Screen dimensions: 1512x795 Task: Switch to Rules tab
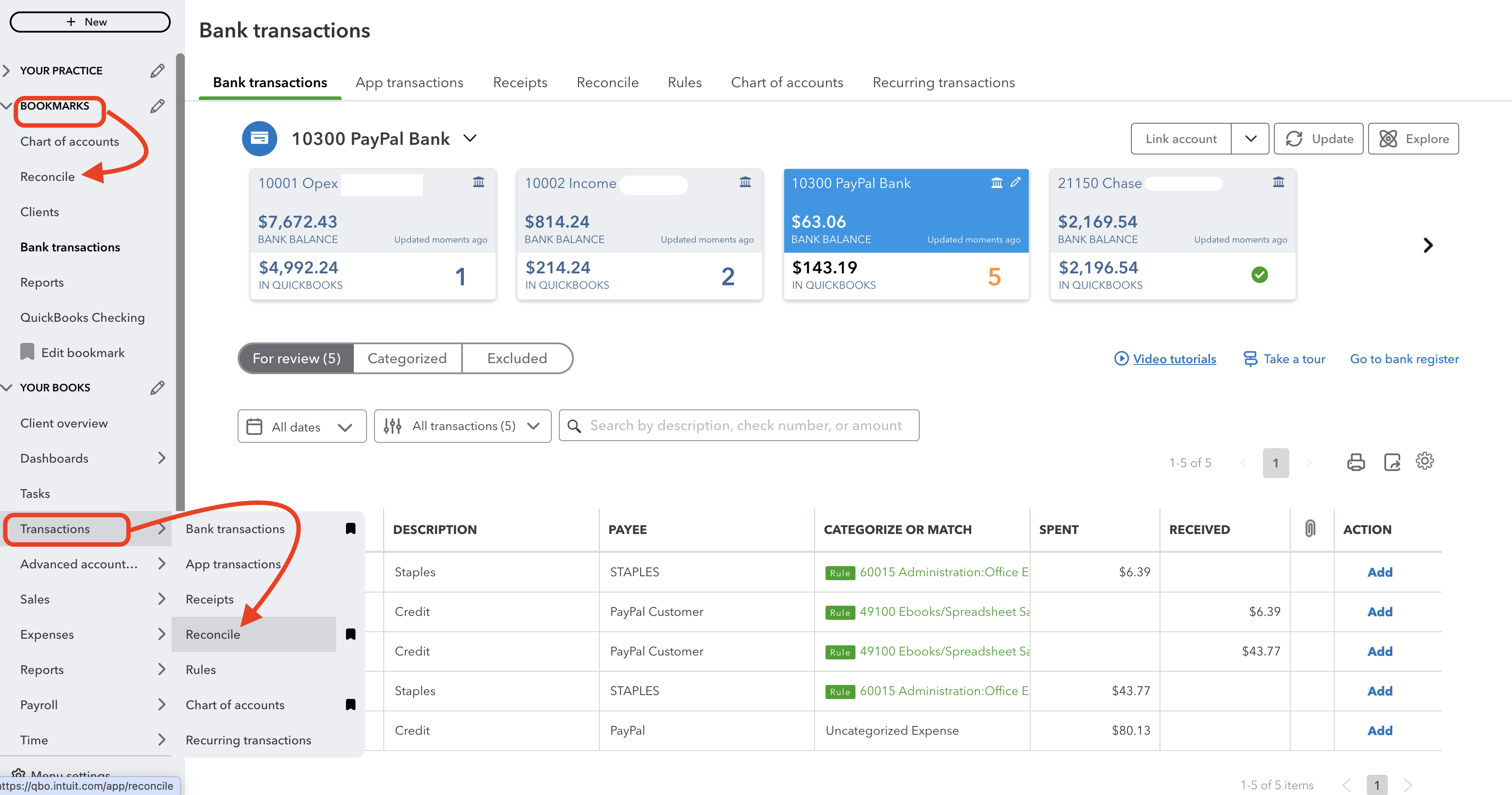tap(684, 83)
